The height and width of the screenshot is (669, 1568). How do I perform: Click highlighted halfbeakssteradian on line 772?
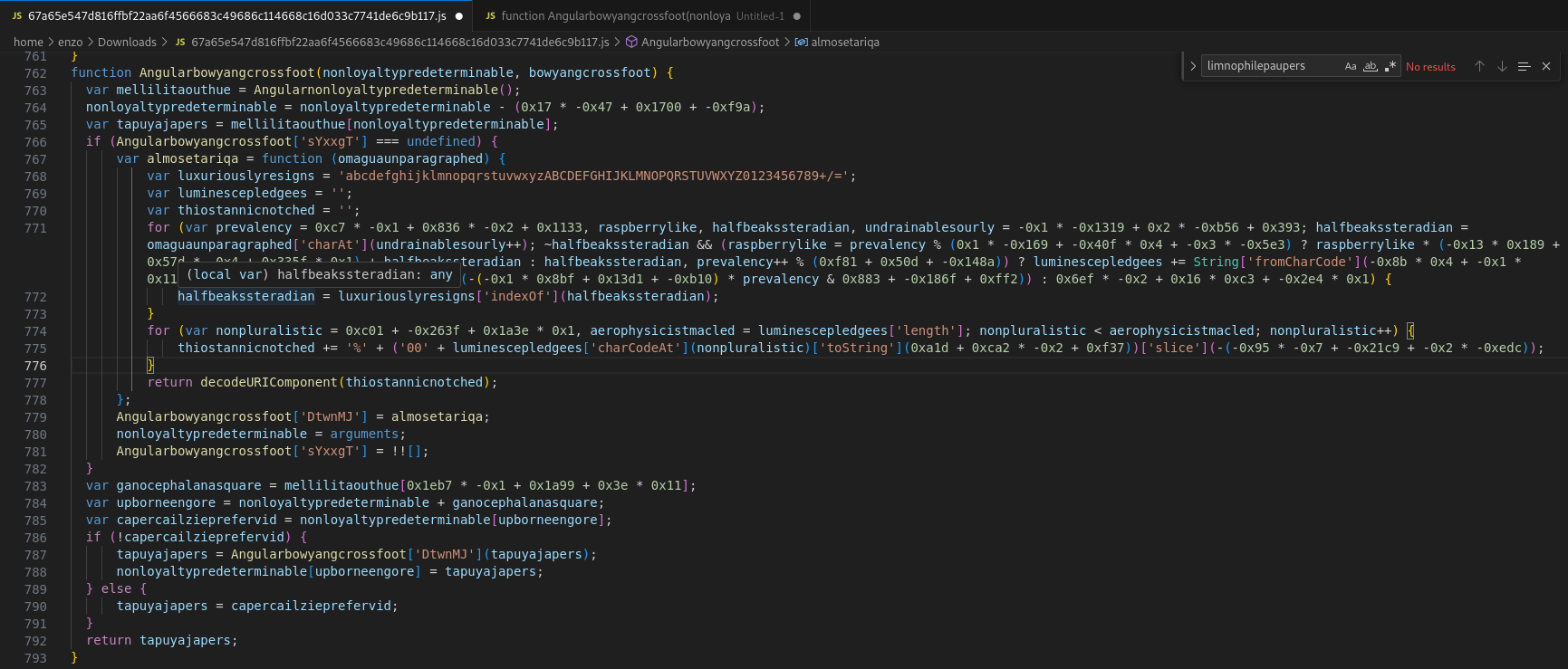click(x=246, y=296)
